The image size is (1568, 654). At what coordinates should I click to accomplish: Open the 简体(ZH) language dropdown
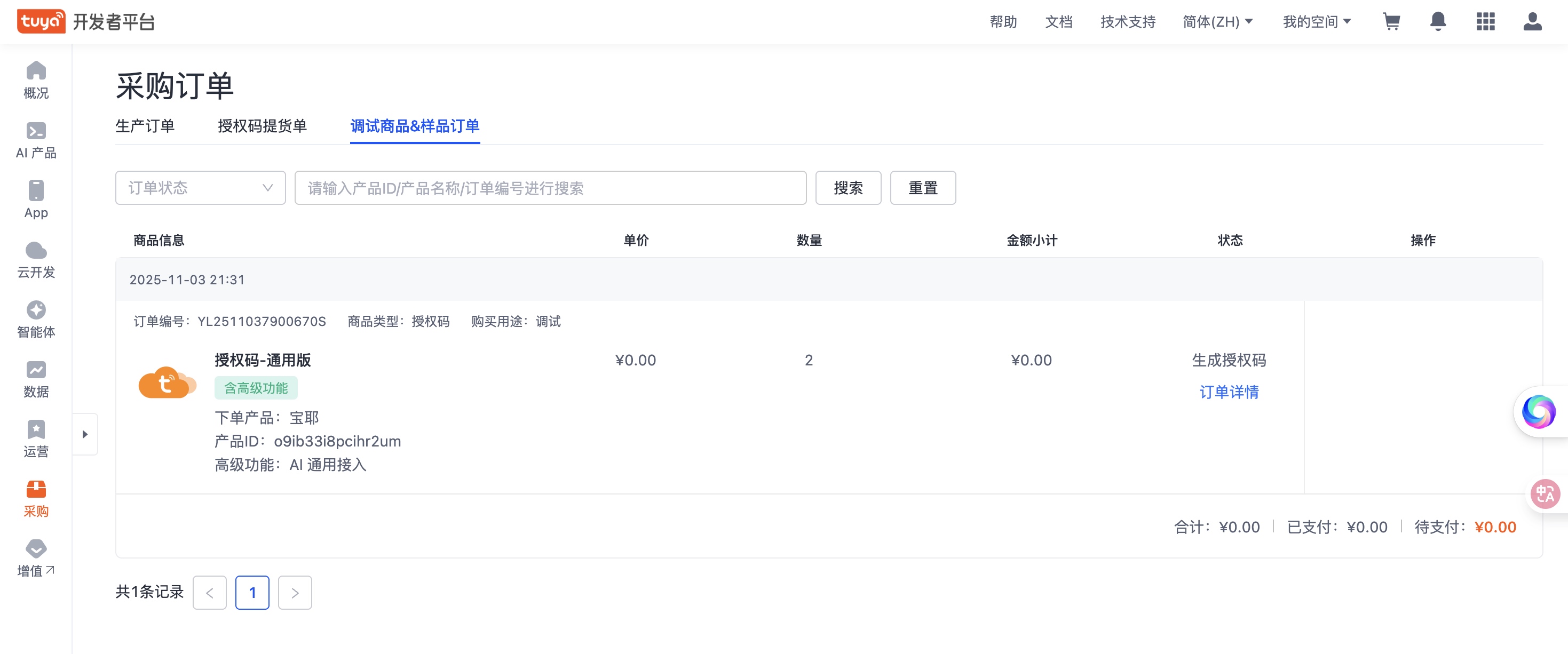tap(1217, 22)
